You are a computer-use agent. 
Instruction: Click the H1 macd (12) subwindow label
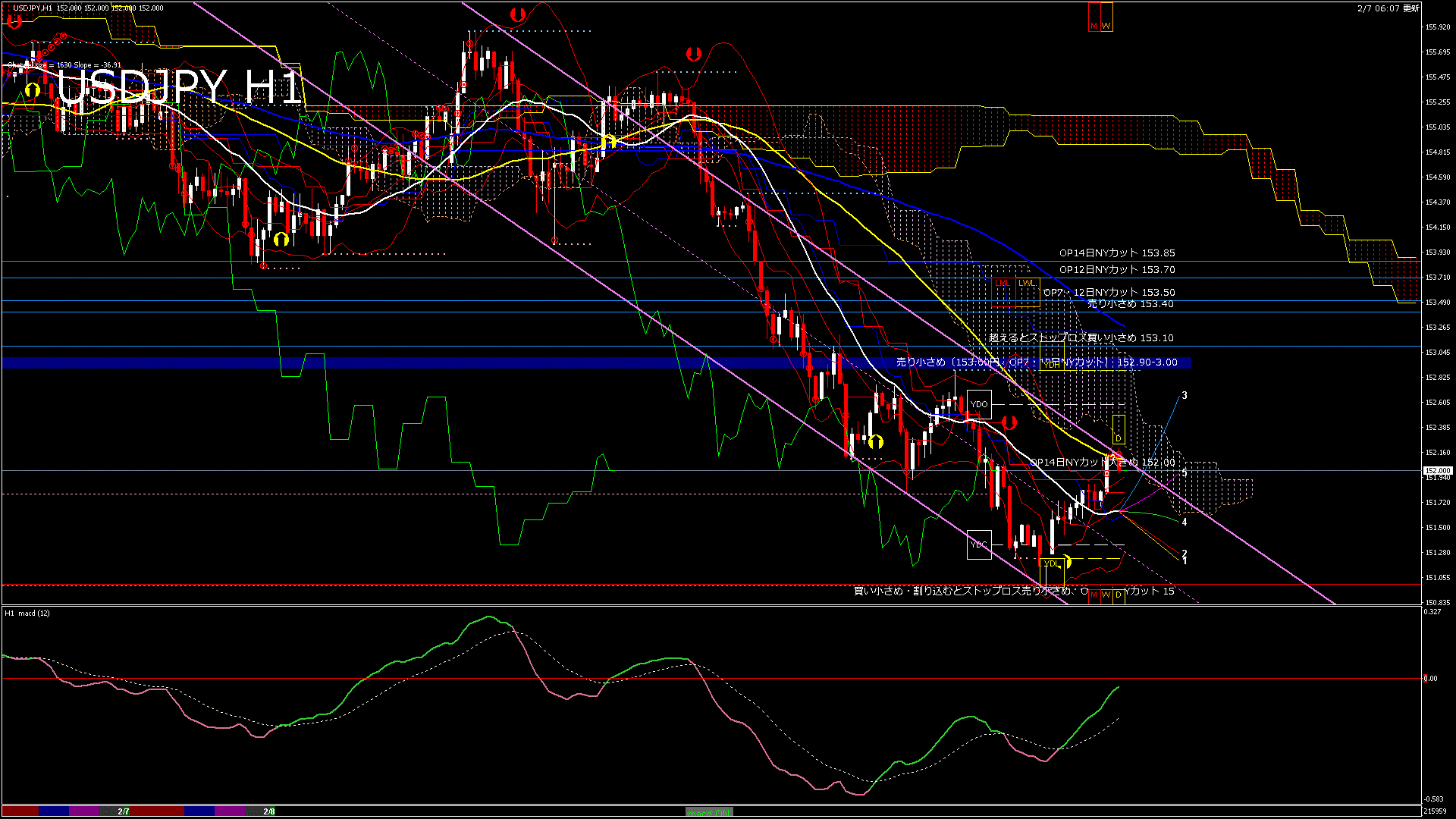tap(27, 613)
